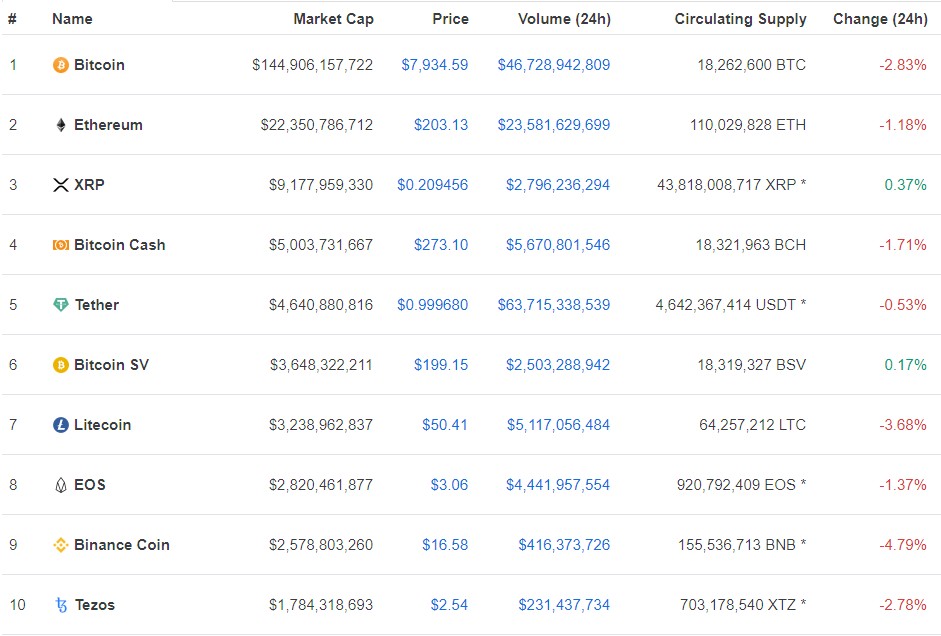The image size is (941, 636).
Task: Click the Bitcoin coin logo icon
Action: pyautogui.click(x=61, y=65)
